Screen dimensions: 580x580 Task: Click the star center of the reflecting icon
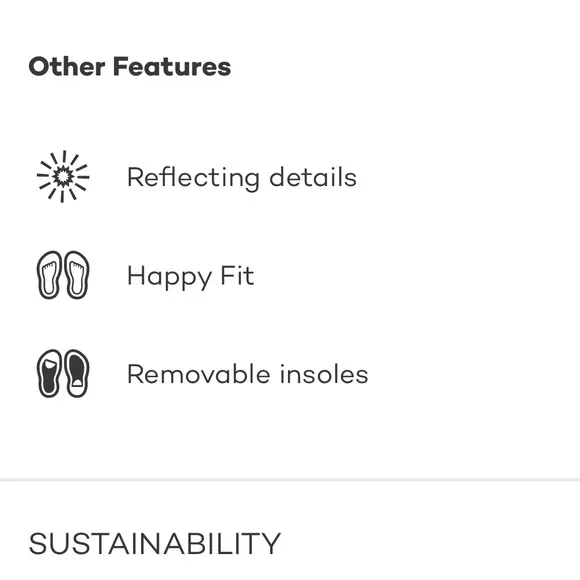[63, 176]
